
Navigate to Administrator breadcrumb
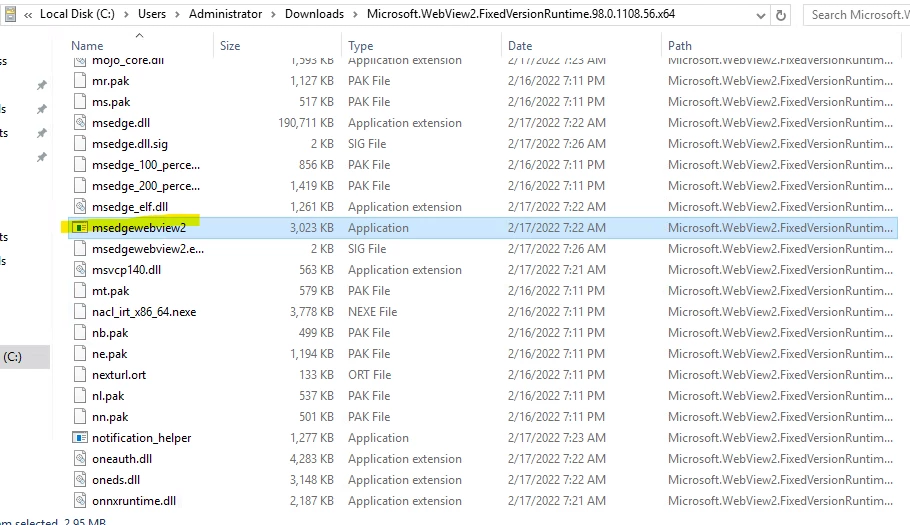tap(225, 14)
